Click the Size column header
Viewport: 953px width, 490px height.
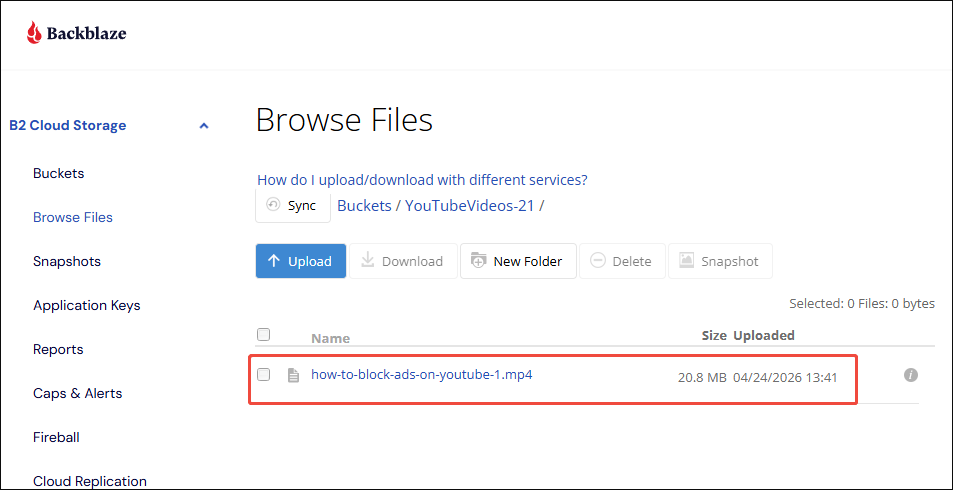point(714,335)
